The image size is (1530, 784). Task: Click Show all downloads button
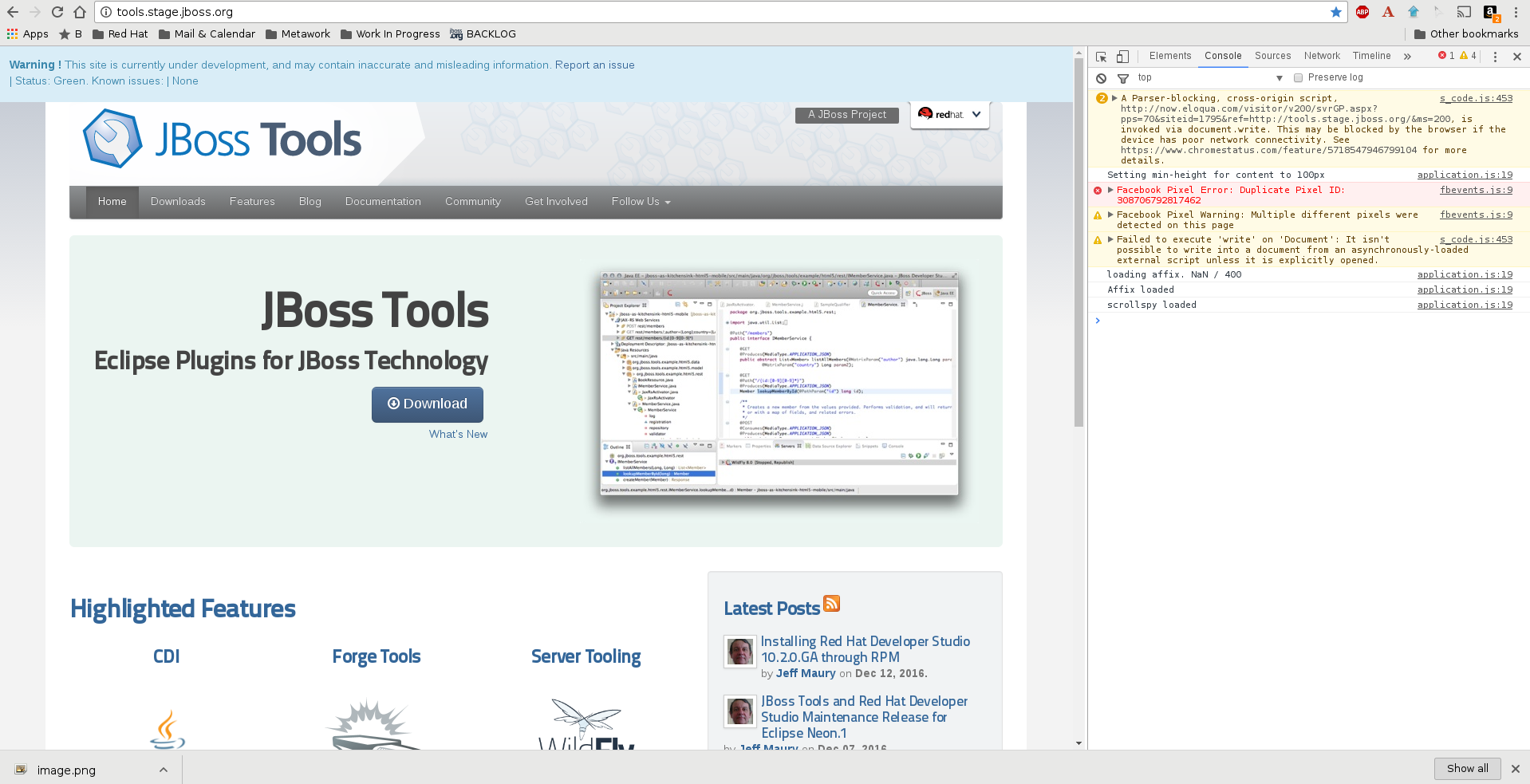pos(1468,769)
